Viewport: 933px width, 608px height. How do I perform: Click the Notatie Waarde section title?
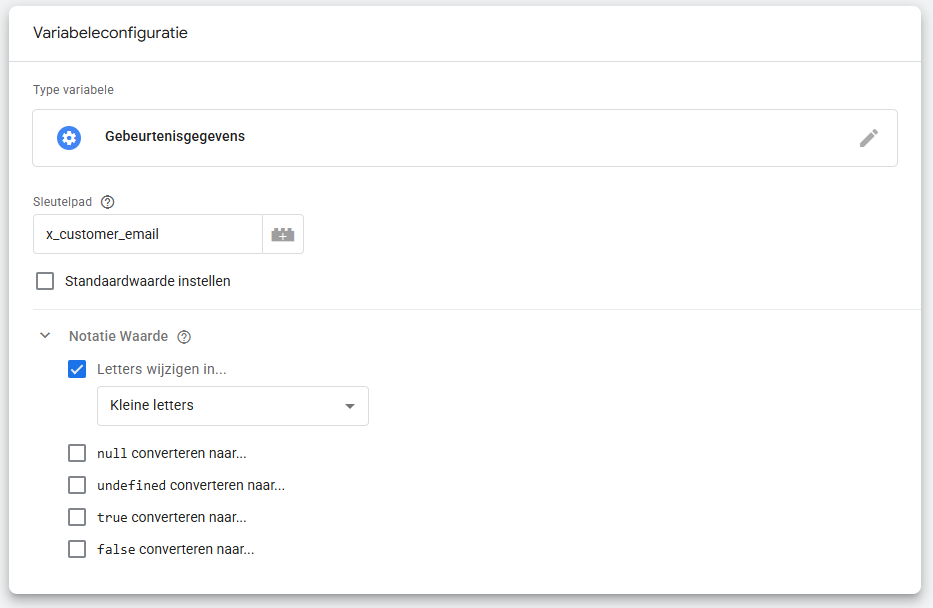coord(118,337)
